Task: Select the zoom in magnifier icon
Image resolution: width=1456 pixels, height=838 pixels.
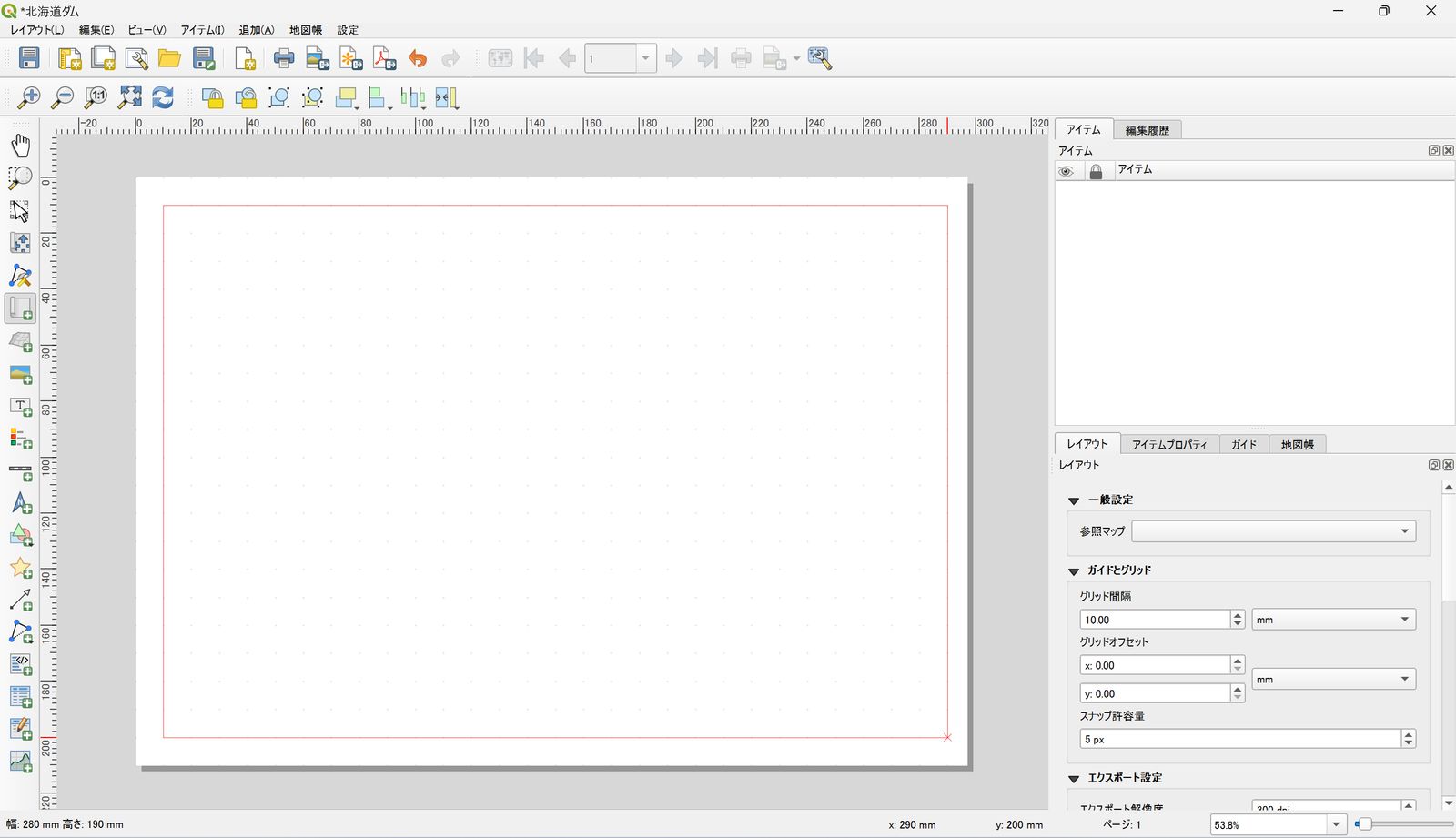Action: coord(29,97)
